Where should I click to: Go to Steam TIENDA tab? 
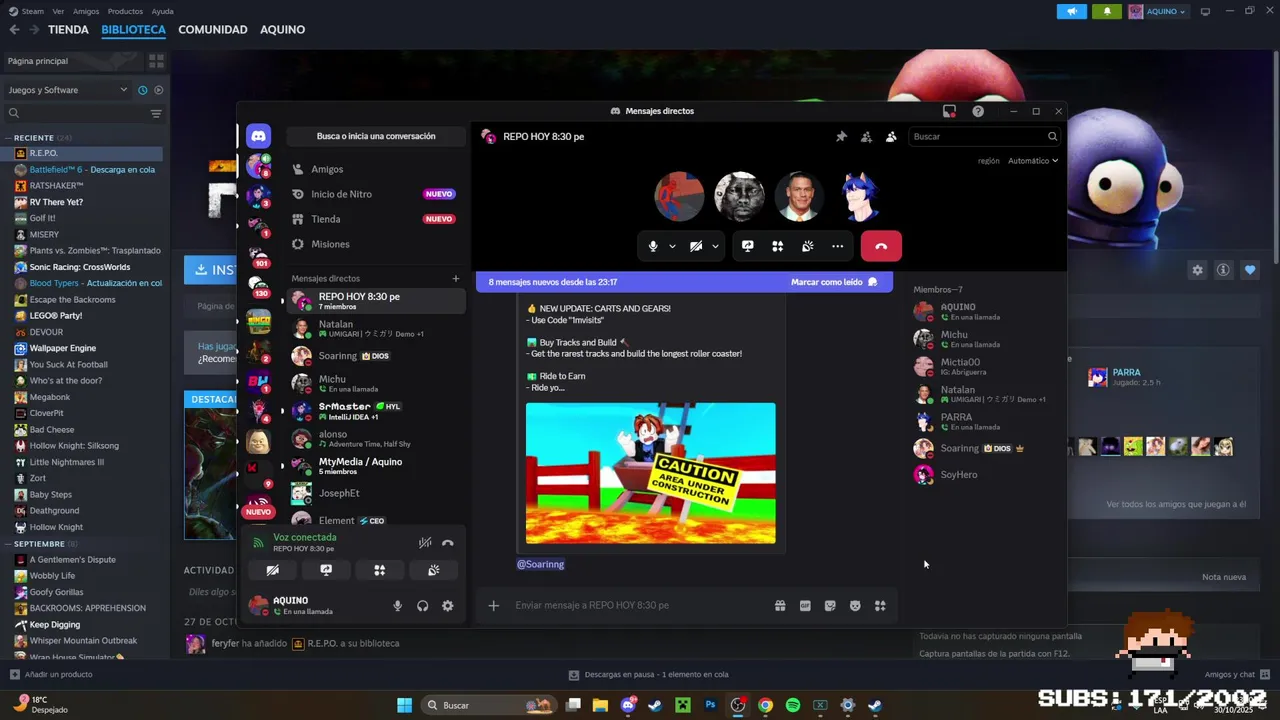(68, 30)
